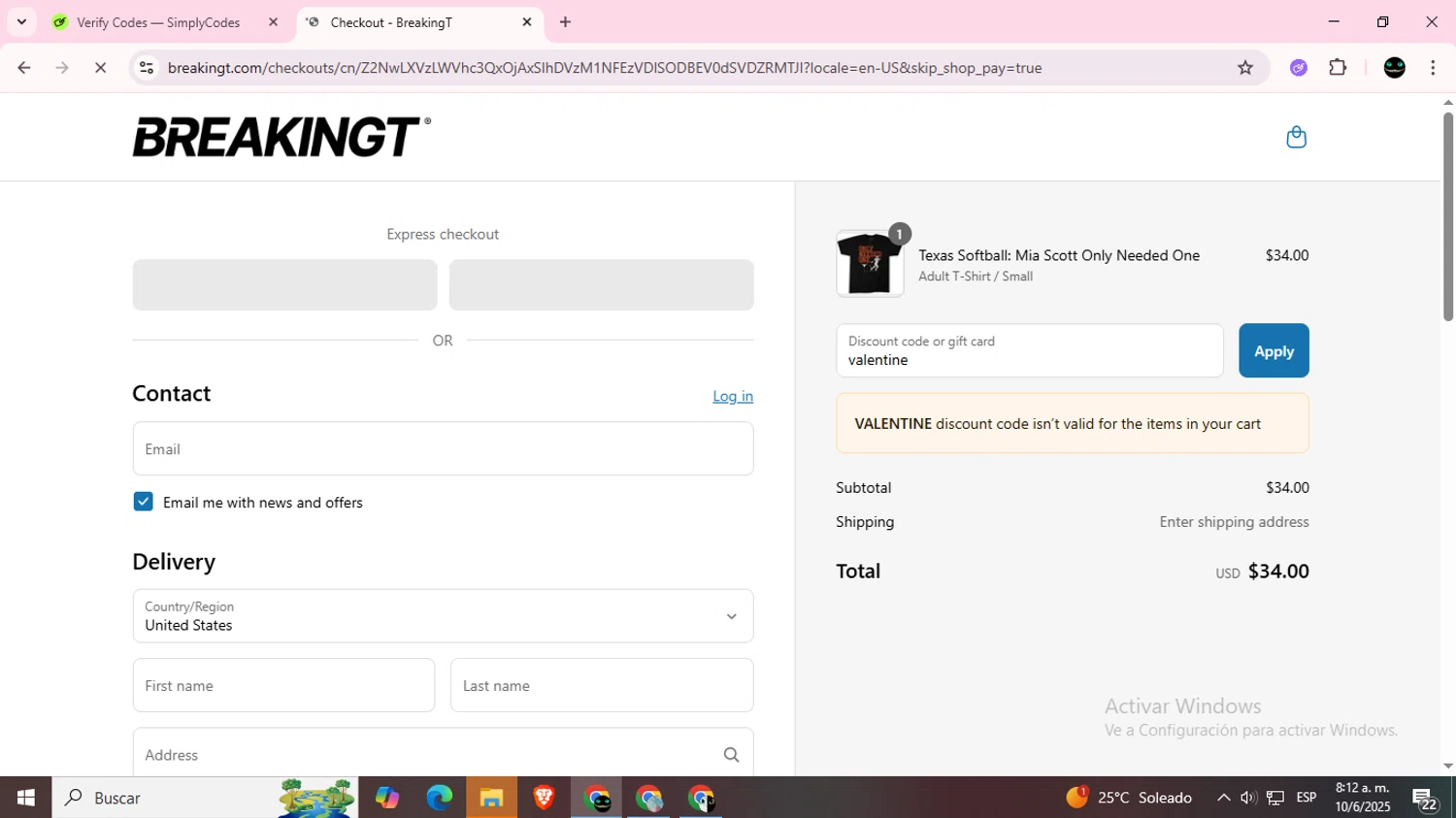This screenshot has width=1456, height=818.
Task: Click address search magnifier icon
Action: [x=731, y=755]
